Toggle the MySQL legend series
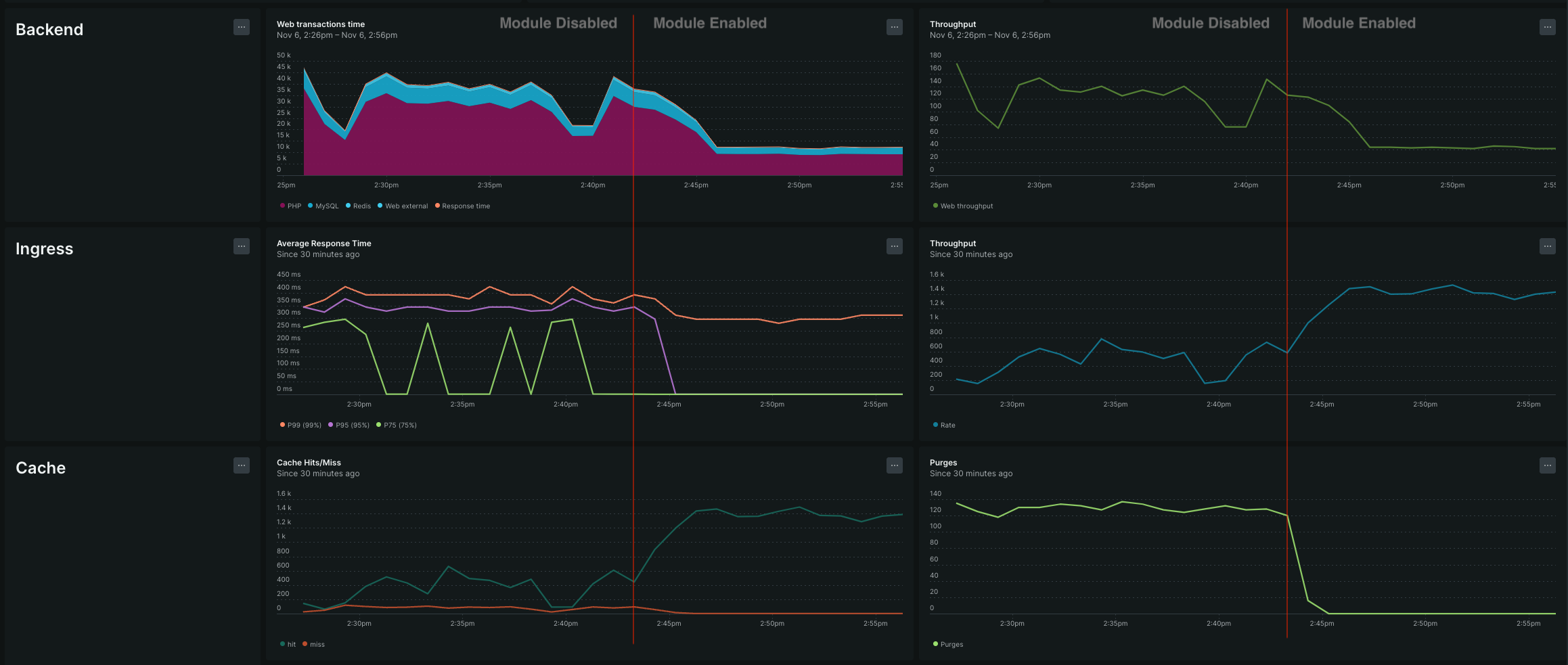 click(323, 206)
